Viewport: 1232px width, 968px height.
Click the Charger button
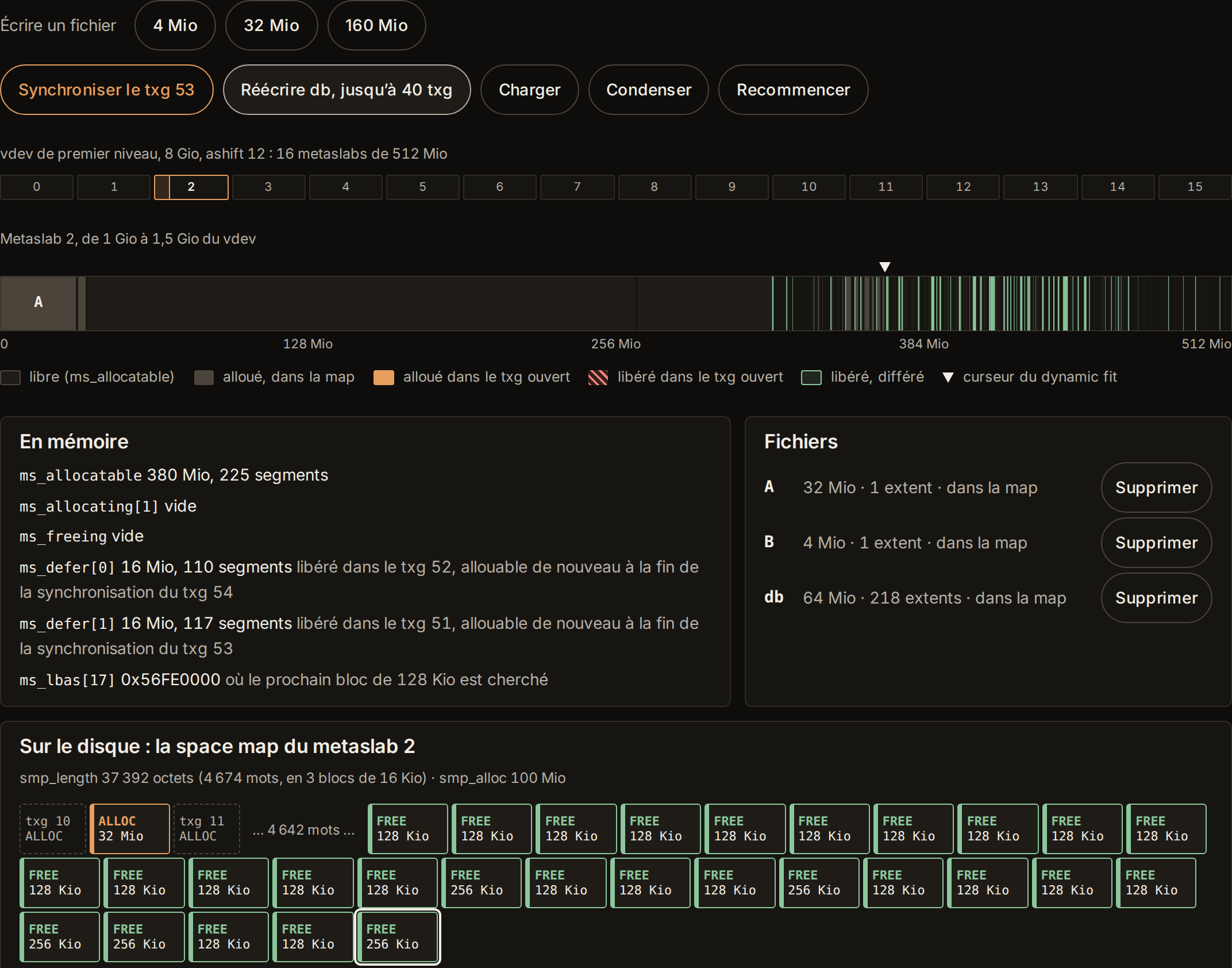529,90
